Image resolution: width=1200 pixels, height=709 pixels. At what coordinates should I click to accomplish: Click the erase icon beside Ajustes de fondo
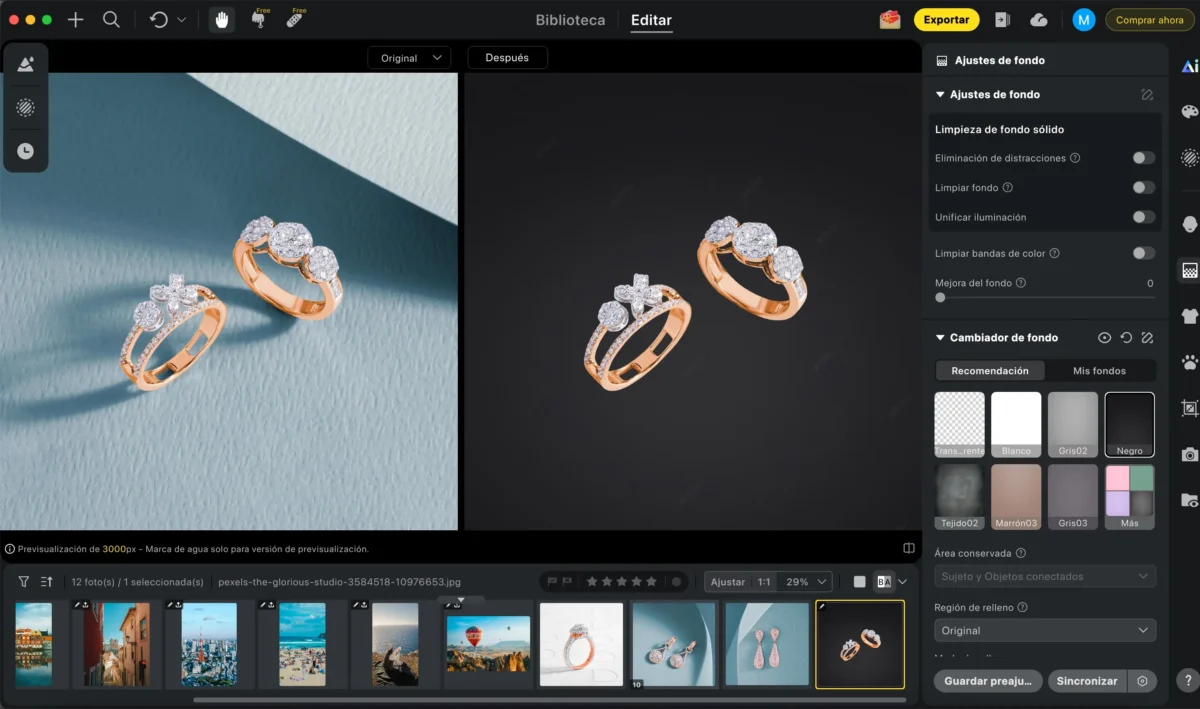(1147, 95)
